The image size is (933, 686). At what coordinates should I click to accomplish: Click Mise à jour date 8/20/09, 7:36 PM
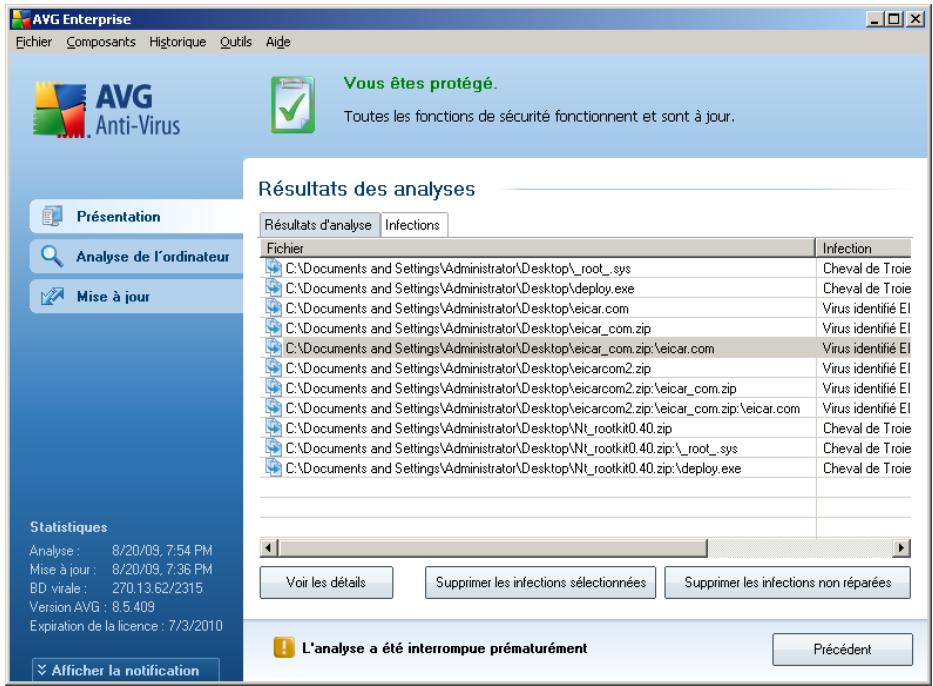(x=162, y=569)
